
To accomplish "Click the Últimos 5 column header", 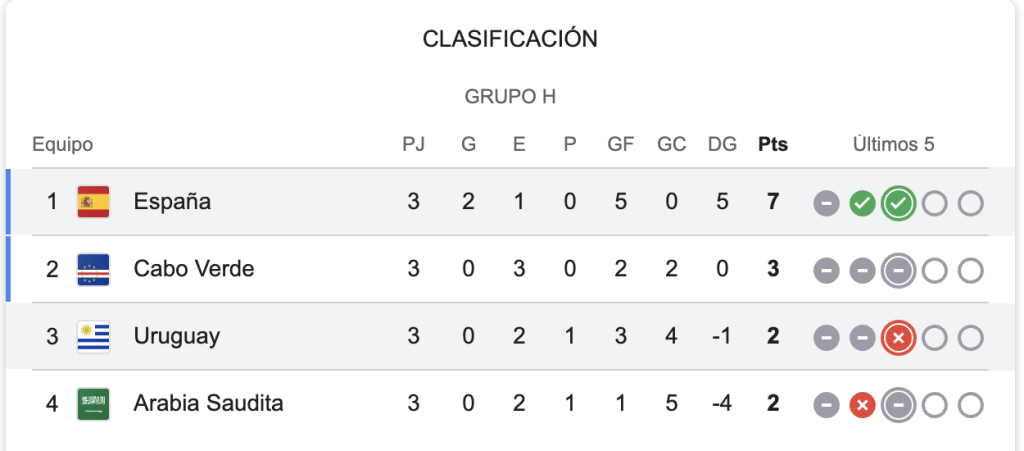I will [893, 144].
